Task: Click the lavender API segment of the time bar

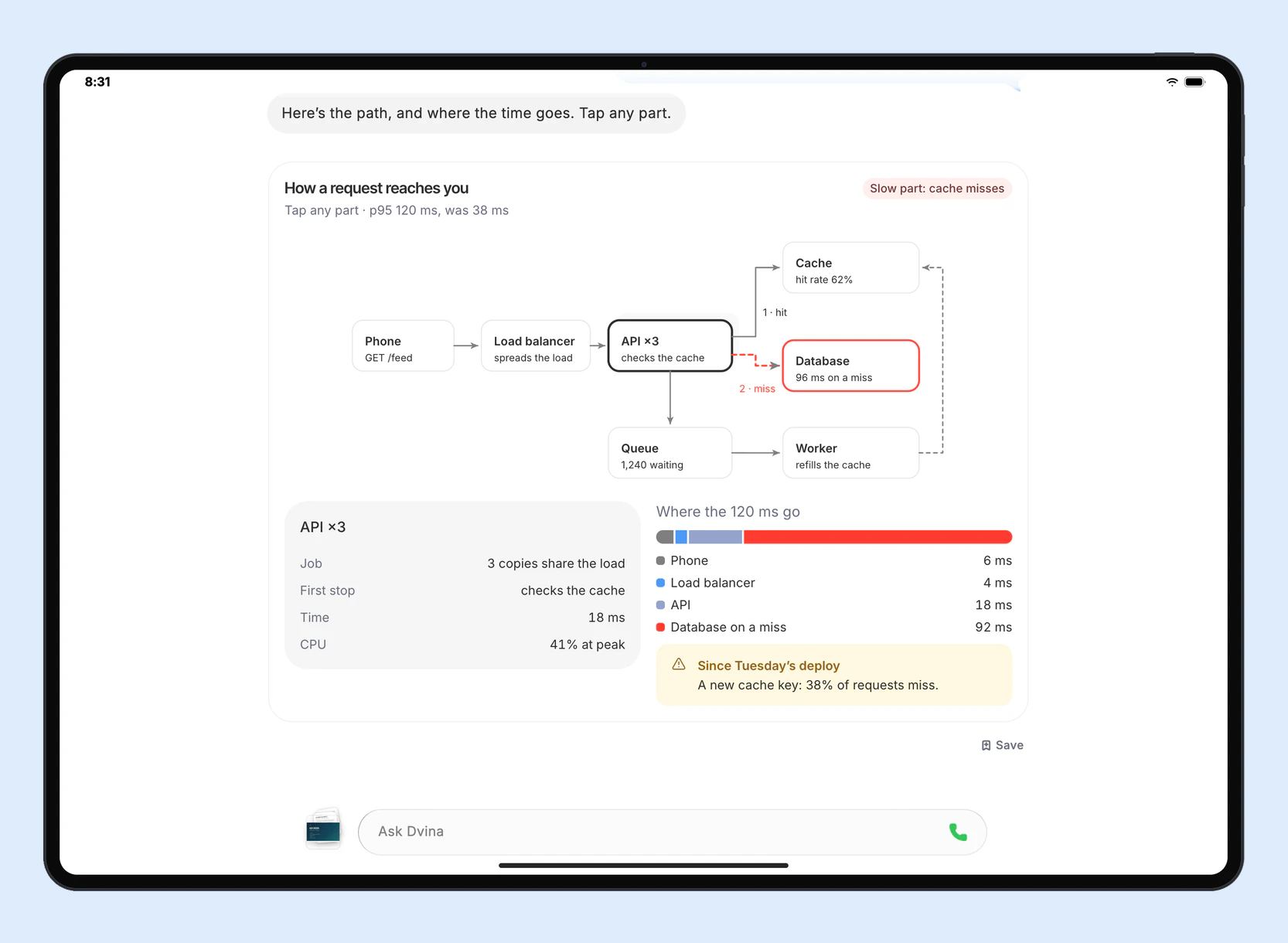Action: pos(715,537)
